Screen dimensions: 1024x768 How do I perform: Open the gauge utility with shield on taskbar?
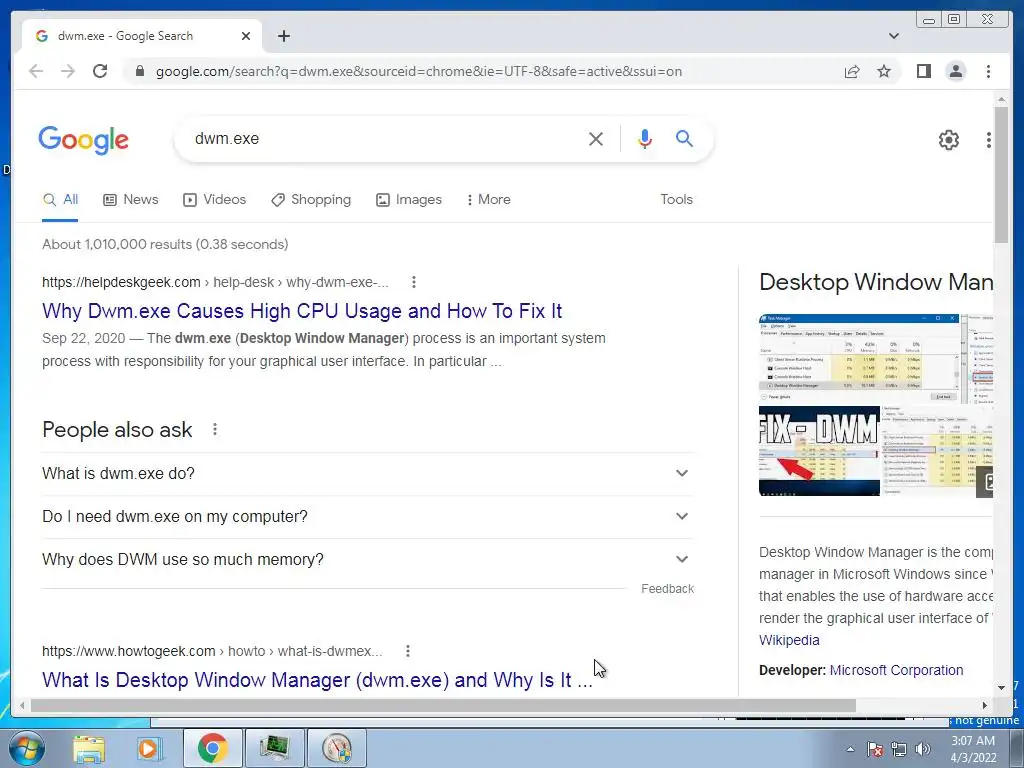coord(336,748)
